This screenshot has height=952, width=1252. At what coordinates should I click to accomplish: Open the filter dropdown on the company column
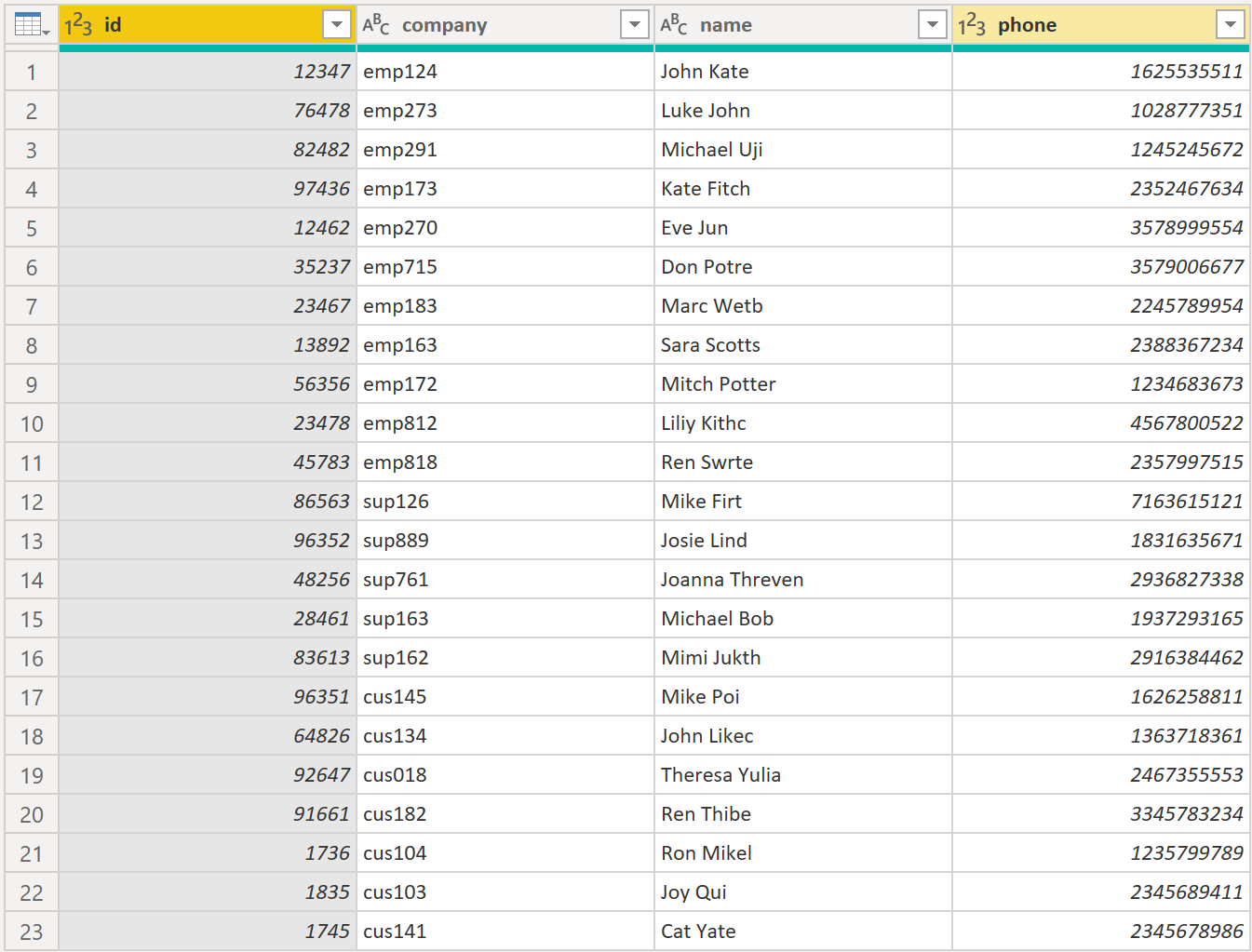(x=635, y=24)
